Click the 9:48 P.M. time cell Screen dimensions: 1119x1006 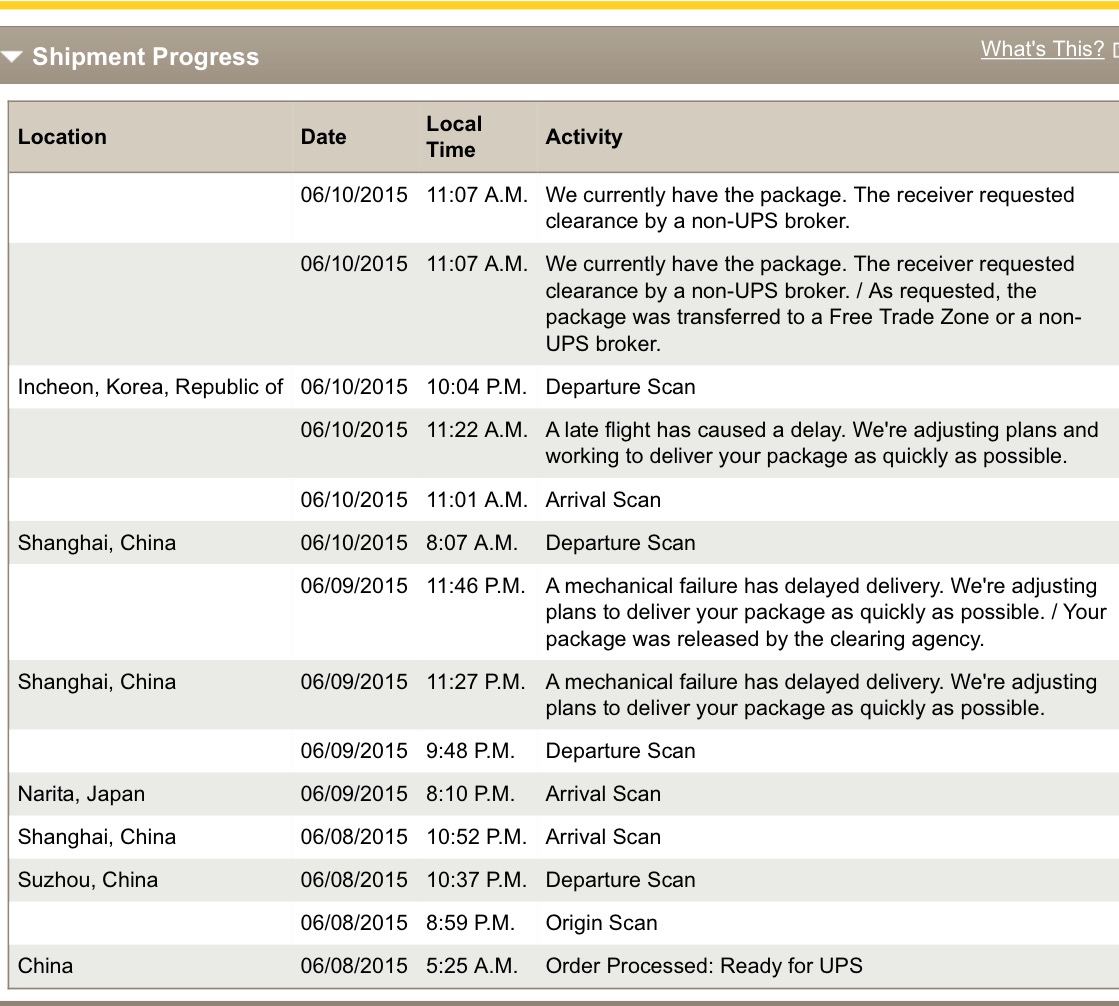pyautogui.click(x=470, y=751)
